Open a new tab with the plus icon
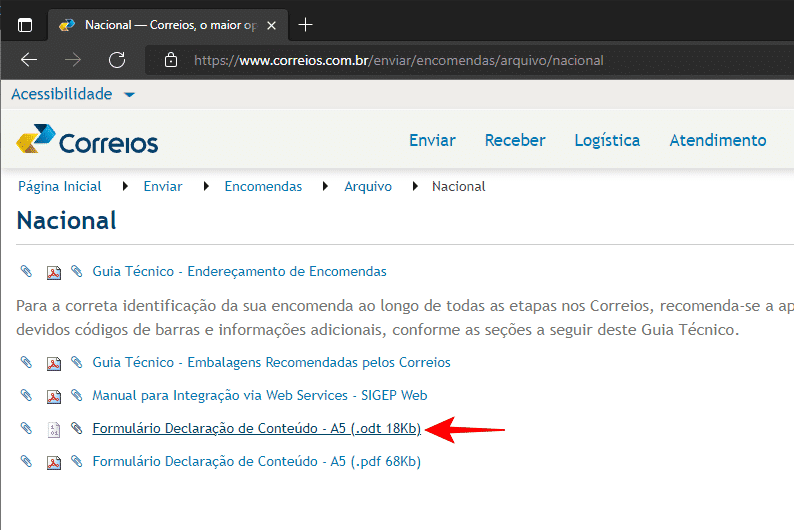 (305, 24)
